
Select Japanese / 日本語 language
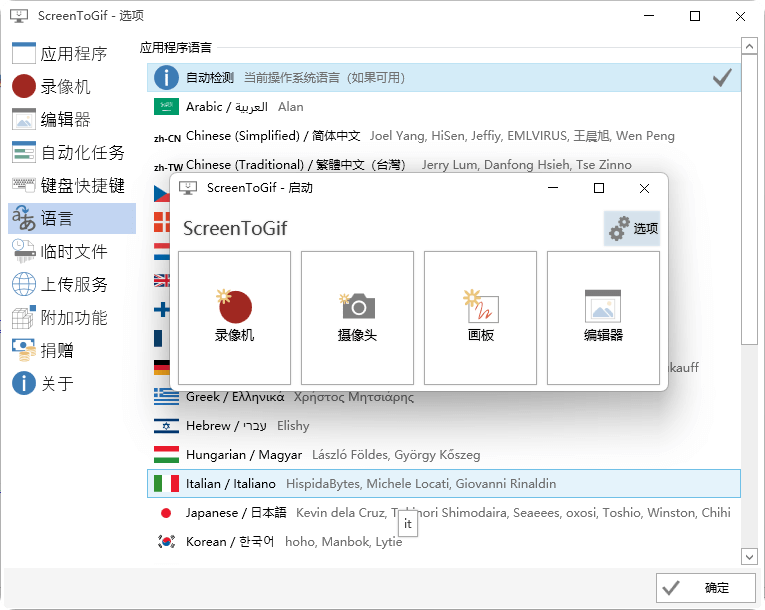[443, 512]
